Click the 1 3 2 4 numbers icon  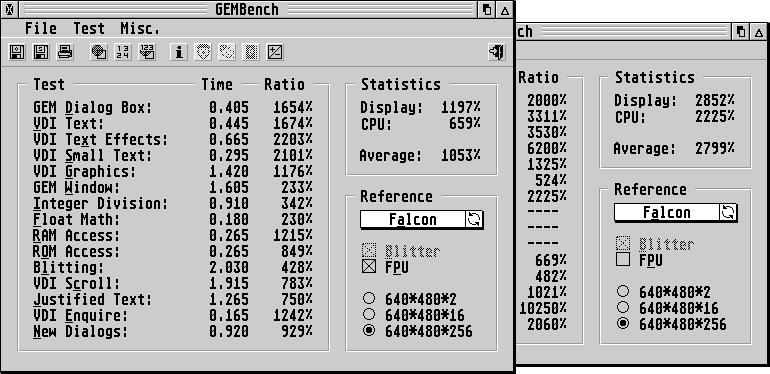click(x=123, y=52)
